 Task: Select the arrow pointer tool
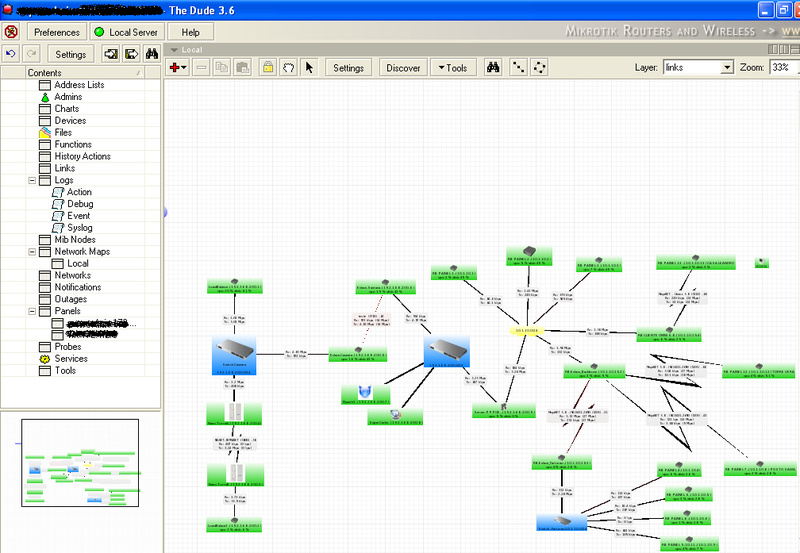point(309,67)
